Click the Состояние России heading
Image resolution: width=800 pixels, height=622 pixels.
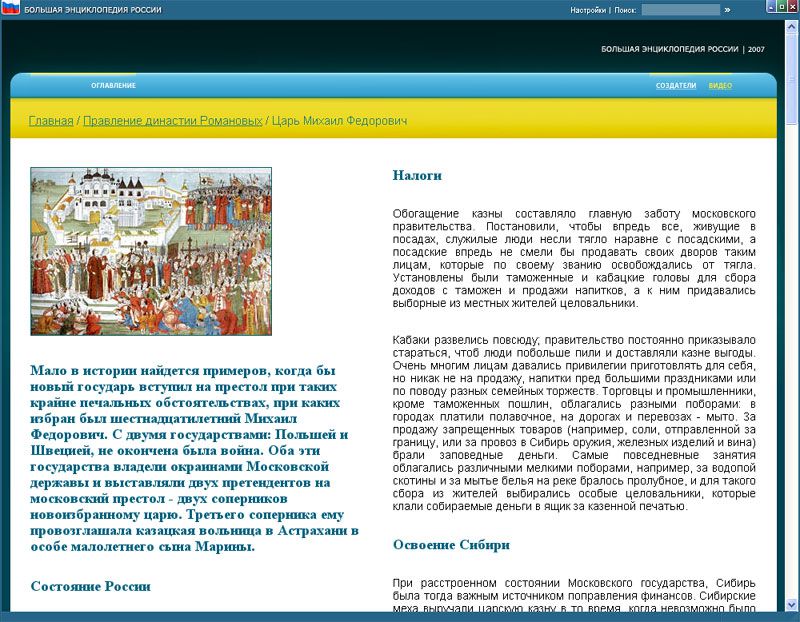tap(90, 586)
